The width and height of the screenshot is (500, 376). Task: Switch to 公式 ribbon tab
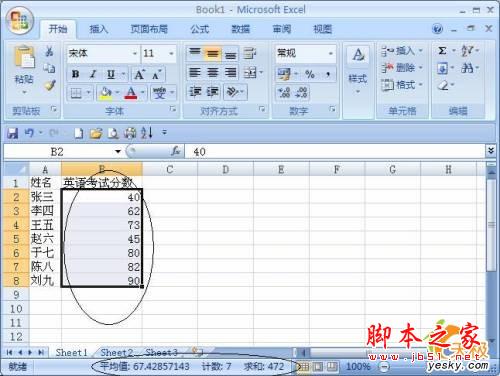pos(199,29)
